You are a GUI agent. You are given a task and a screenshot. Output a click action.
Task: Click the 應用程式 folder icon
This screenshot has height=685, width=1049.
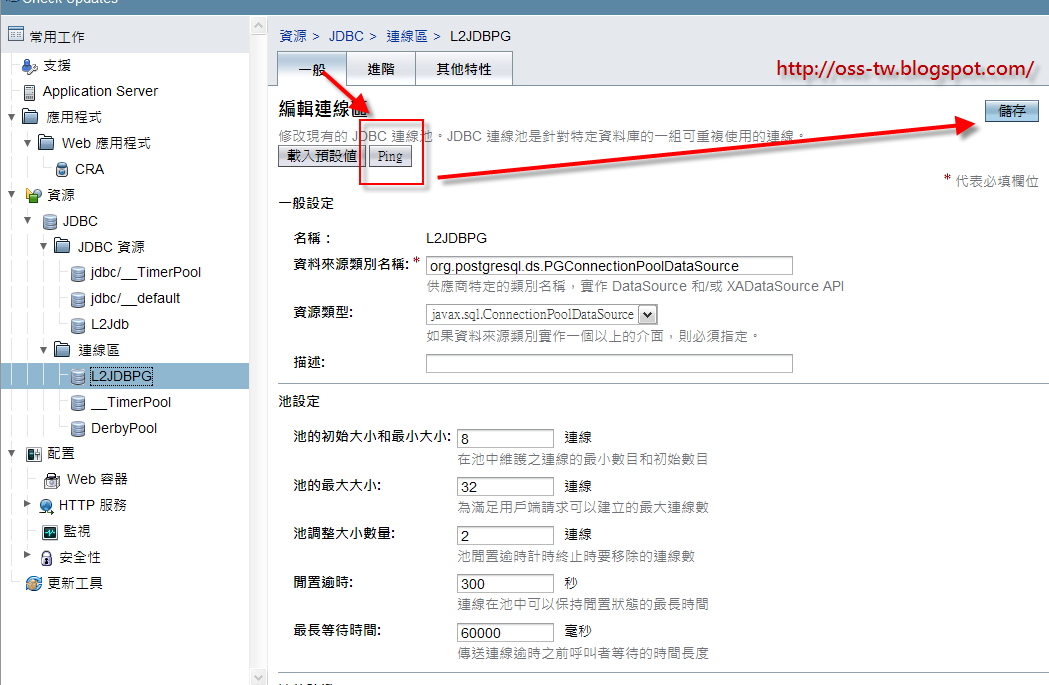click(30, 116)
